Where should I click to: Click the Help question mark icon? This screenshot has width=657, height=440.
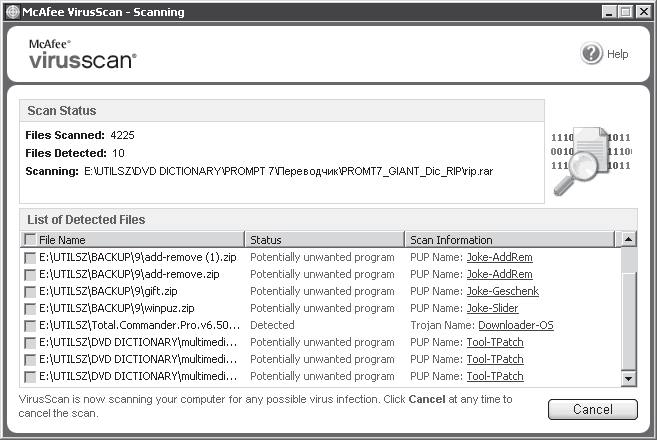pyautogui.click(x=591, y=53)
